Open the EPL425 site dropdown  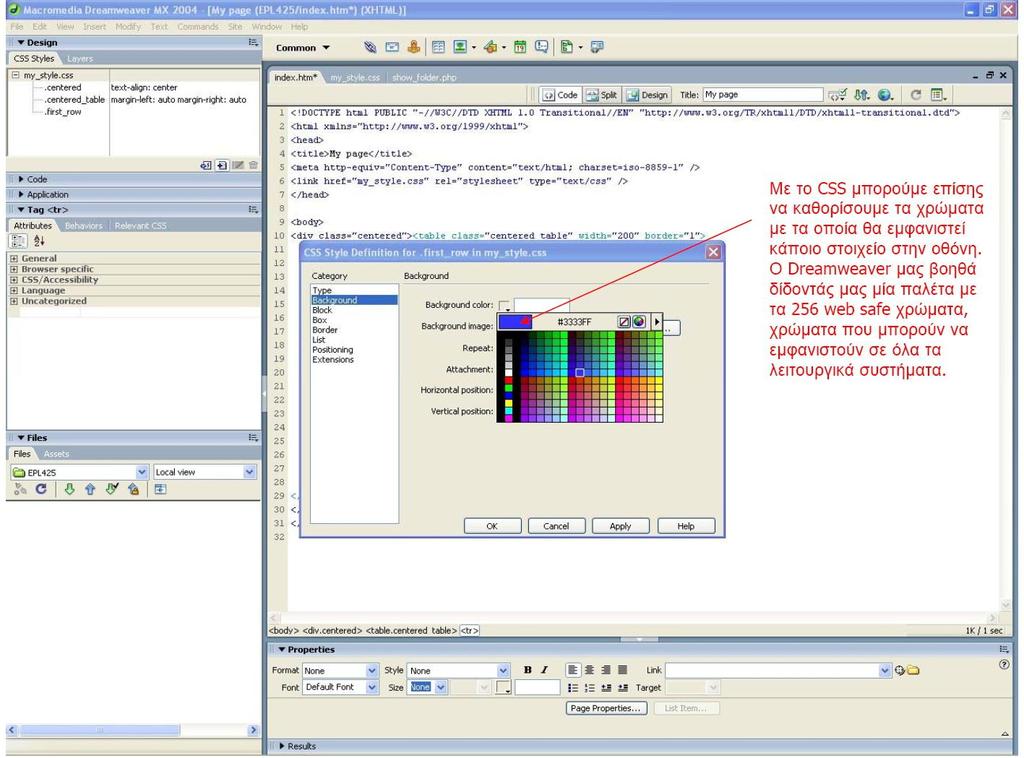(x=142, y=472)
